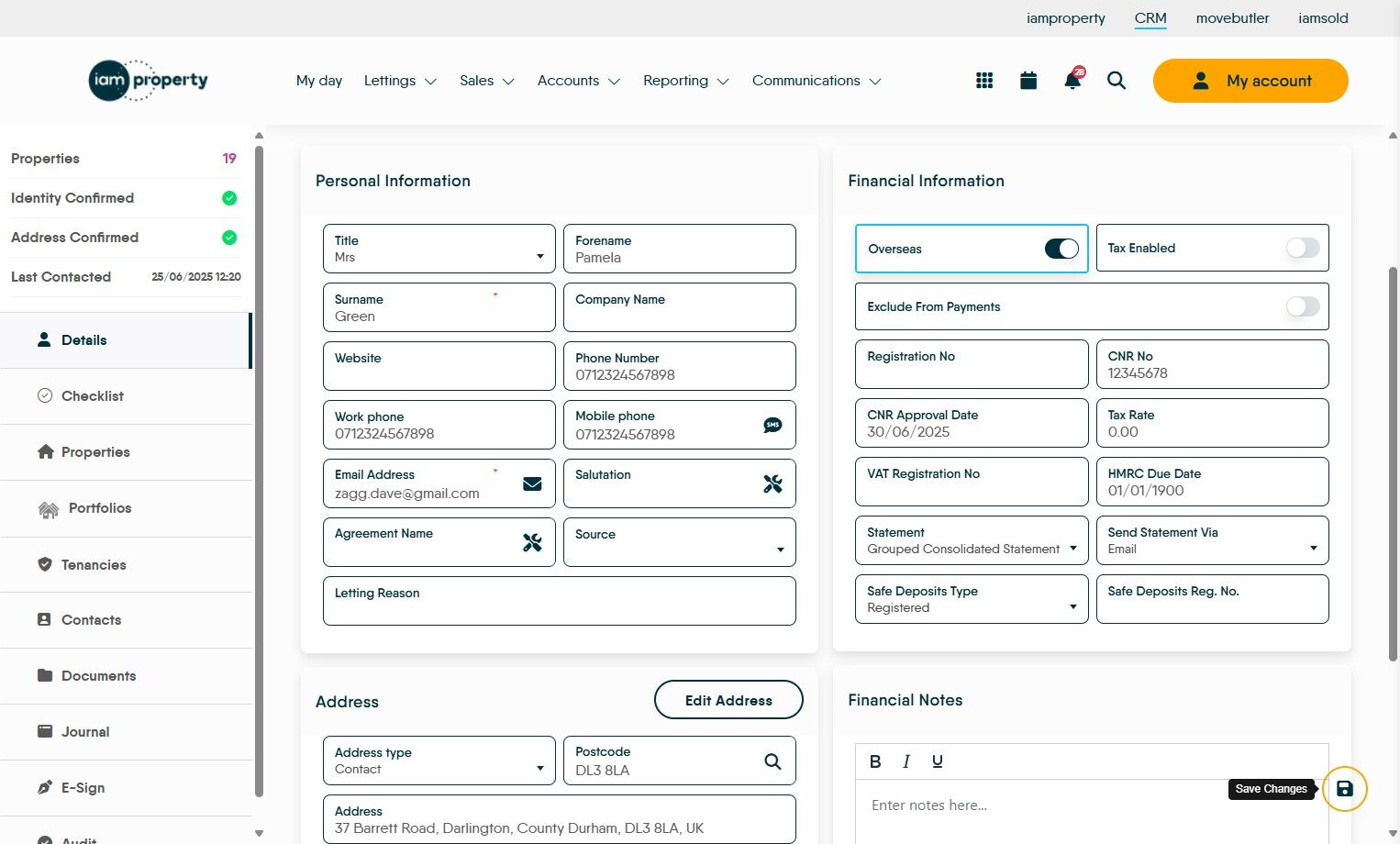Click the Salutation tools icon
The width and height of the screenshot is (1400, 844).
pyautogui.click(x=772, y=483)
